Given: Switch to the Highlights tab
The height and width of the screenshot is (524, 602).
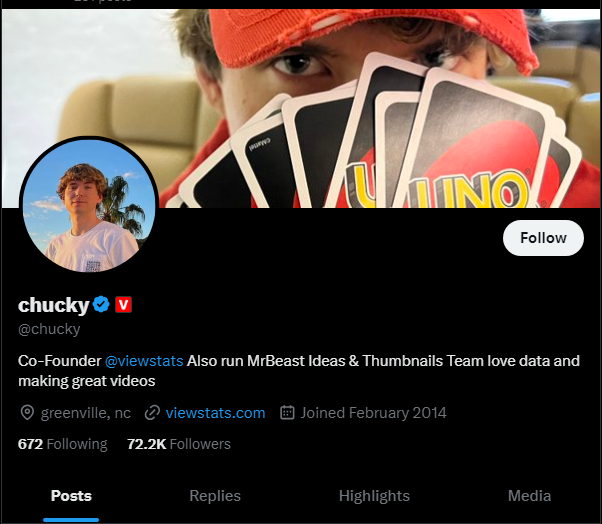Looking at the screenshot, I should pyautogui.click(x=374, y=496).
